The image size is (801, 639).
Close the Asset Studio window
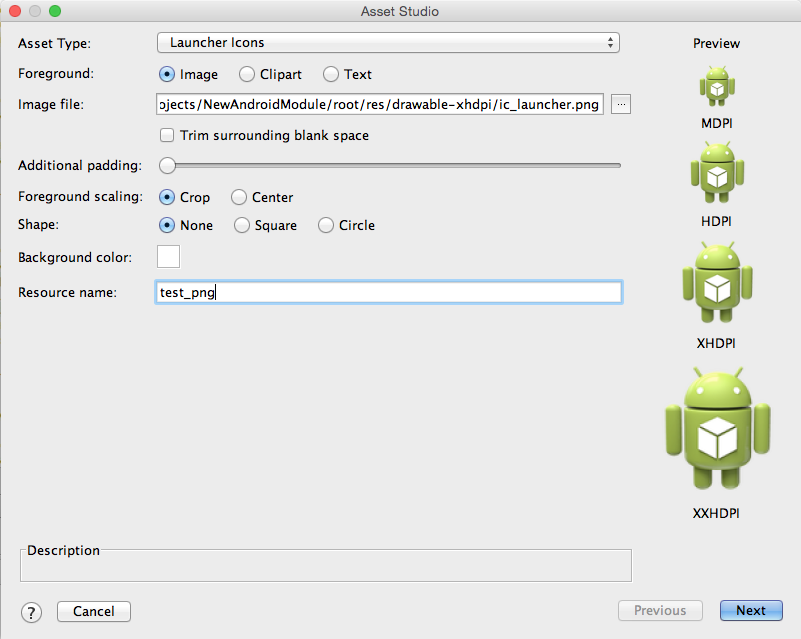coord(15,11)
